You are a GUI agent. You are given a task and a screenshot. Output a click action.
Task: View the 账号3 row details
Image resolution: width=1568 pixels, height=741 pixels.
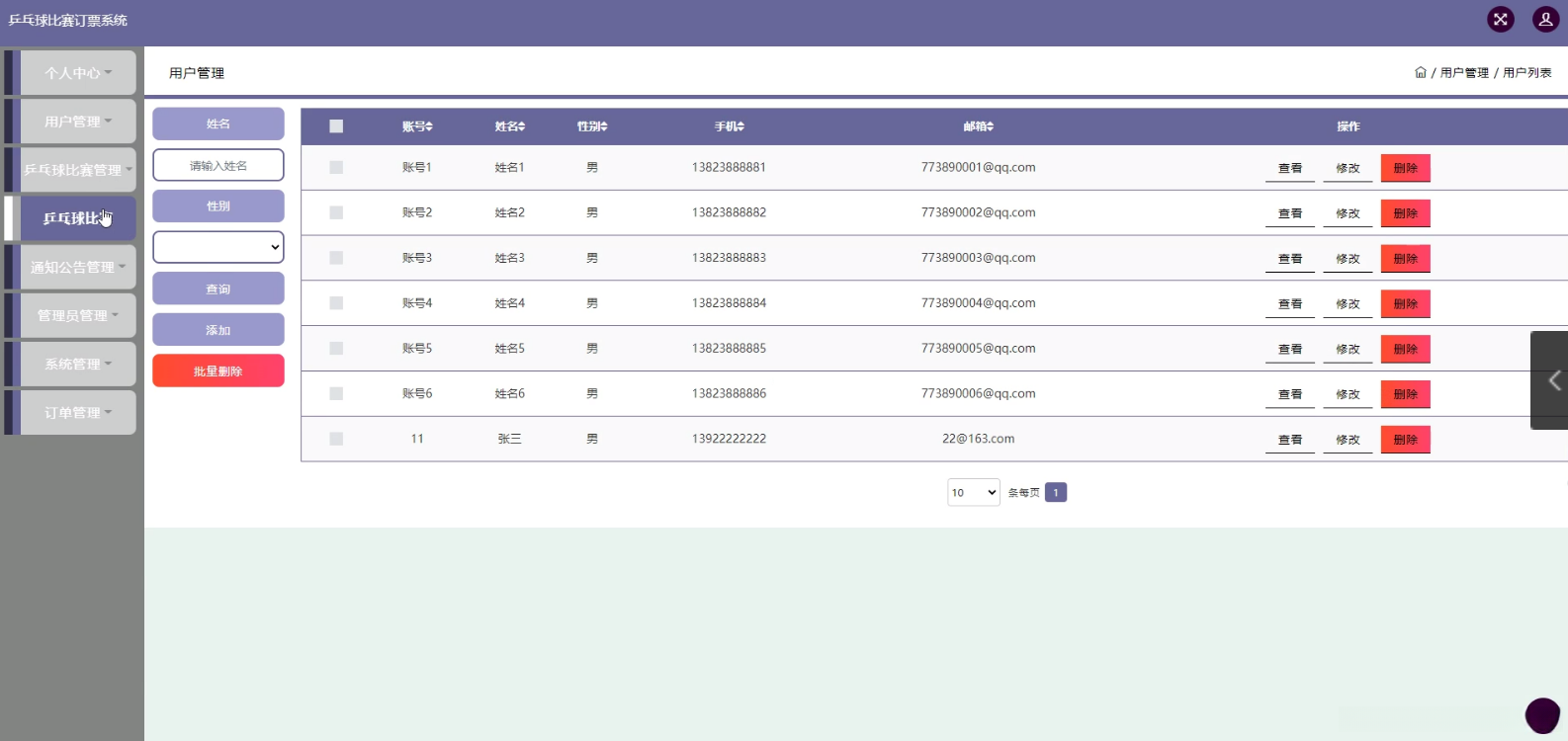(x=1290, y=259)
